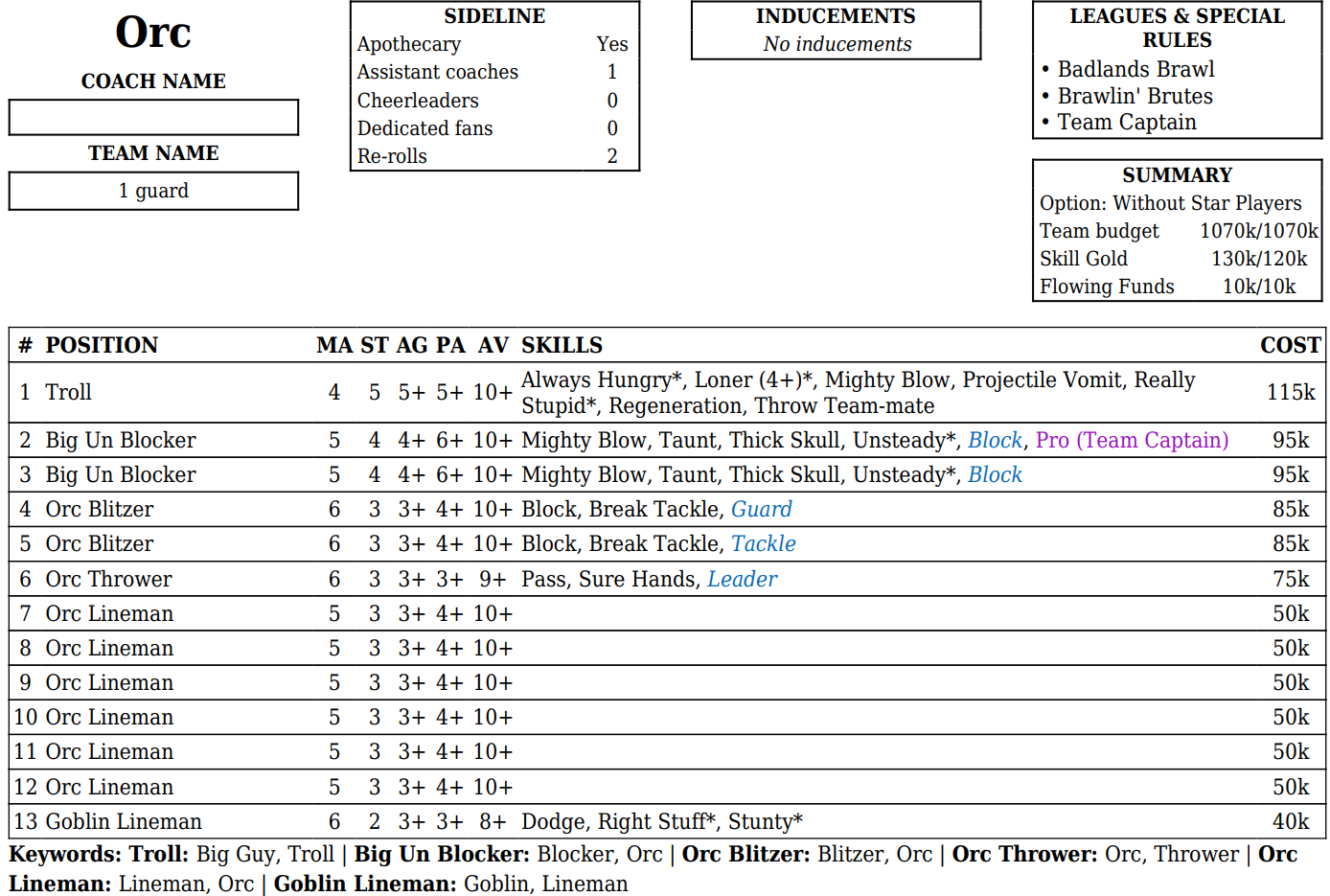Select the Badlands Brawl rule
This screenshot has width=1330, height=896.
(x=1135, y=69)
